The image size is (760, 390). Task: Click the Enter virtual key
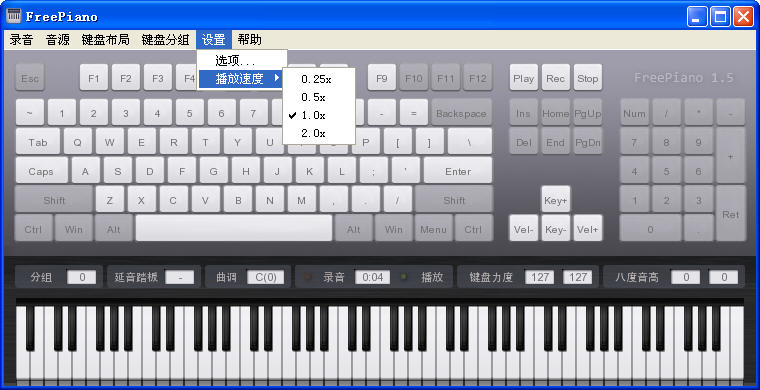(x=458, y=171)
